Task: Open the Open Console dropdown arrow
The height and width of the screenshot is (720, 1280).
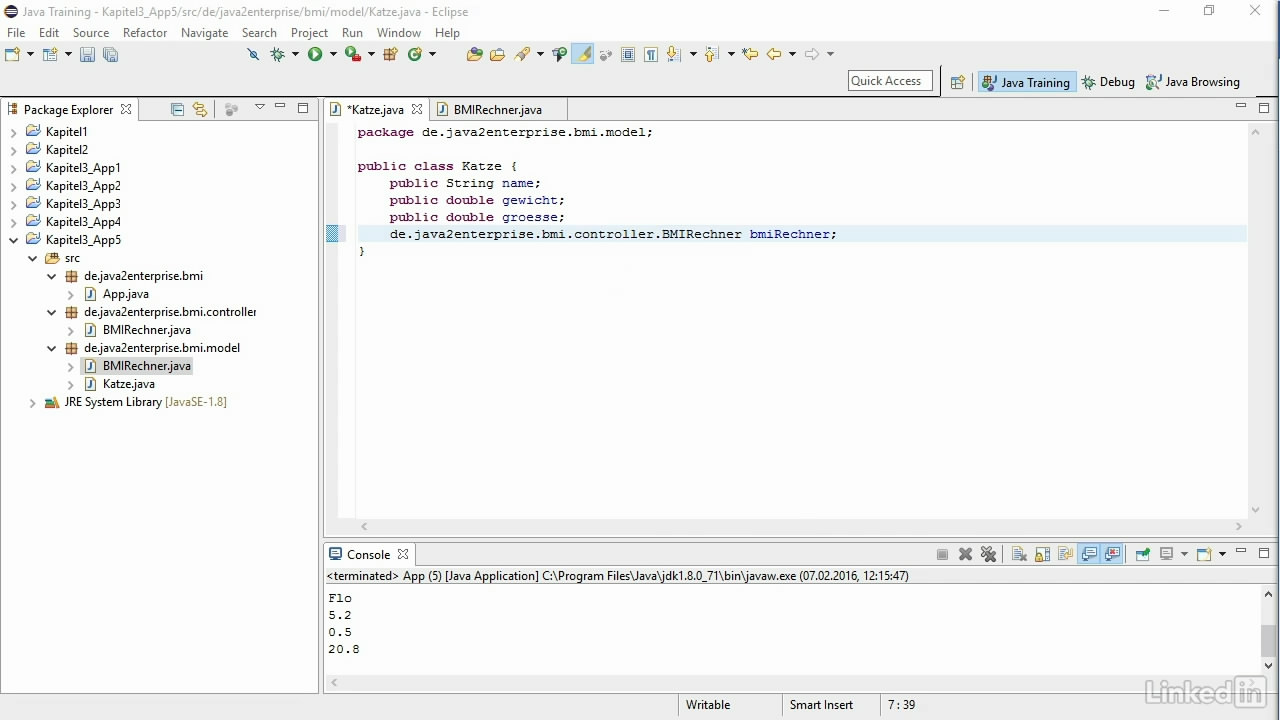Action: (x=1222, y=554)
